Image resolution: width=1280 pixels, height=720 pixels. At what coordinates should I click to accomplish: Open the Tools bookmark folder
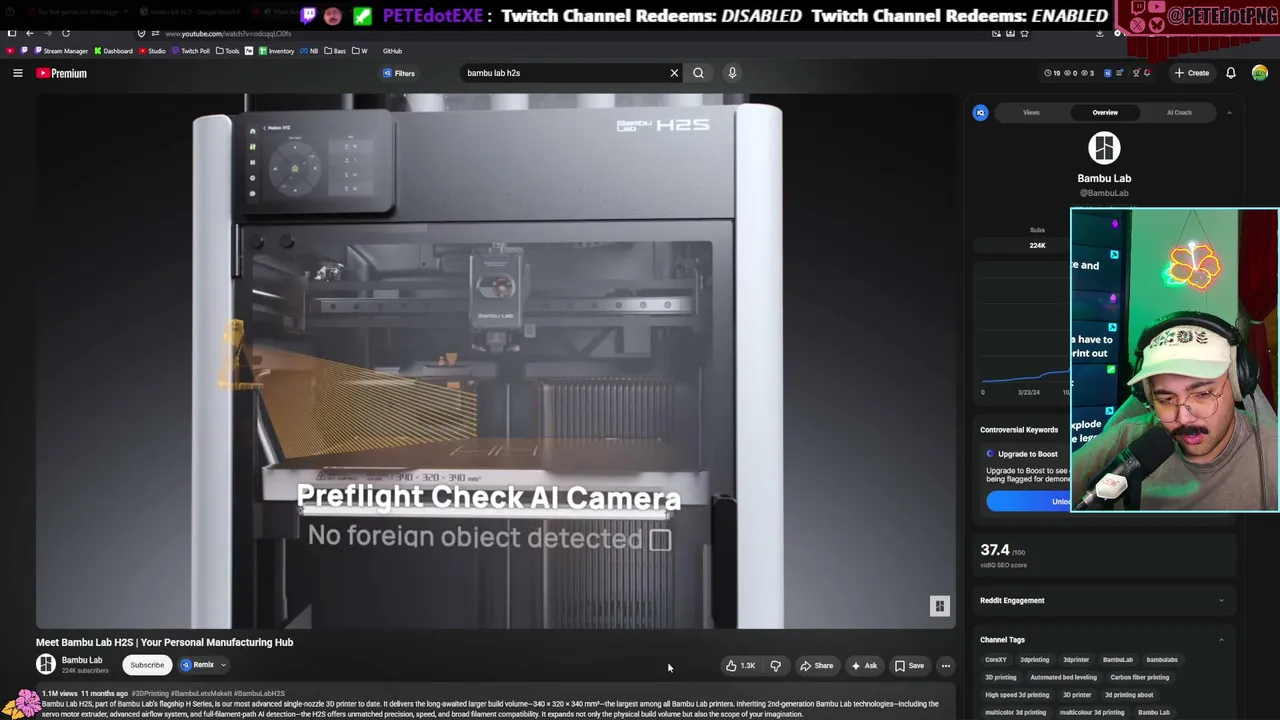click(x=228, y=51)
